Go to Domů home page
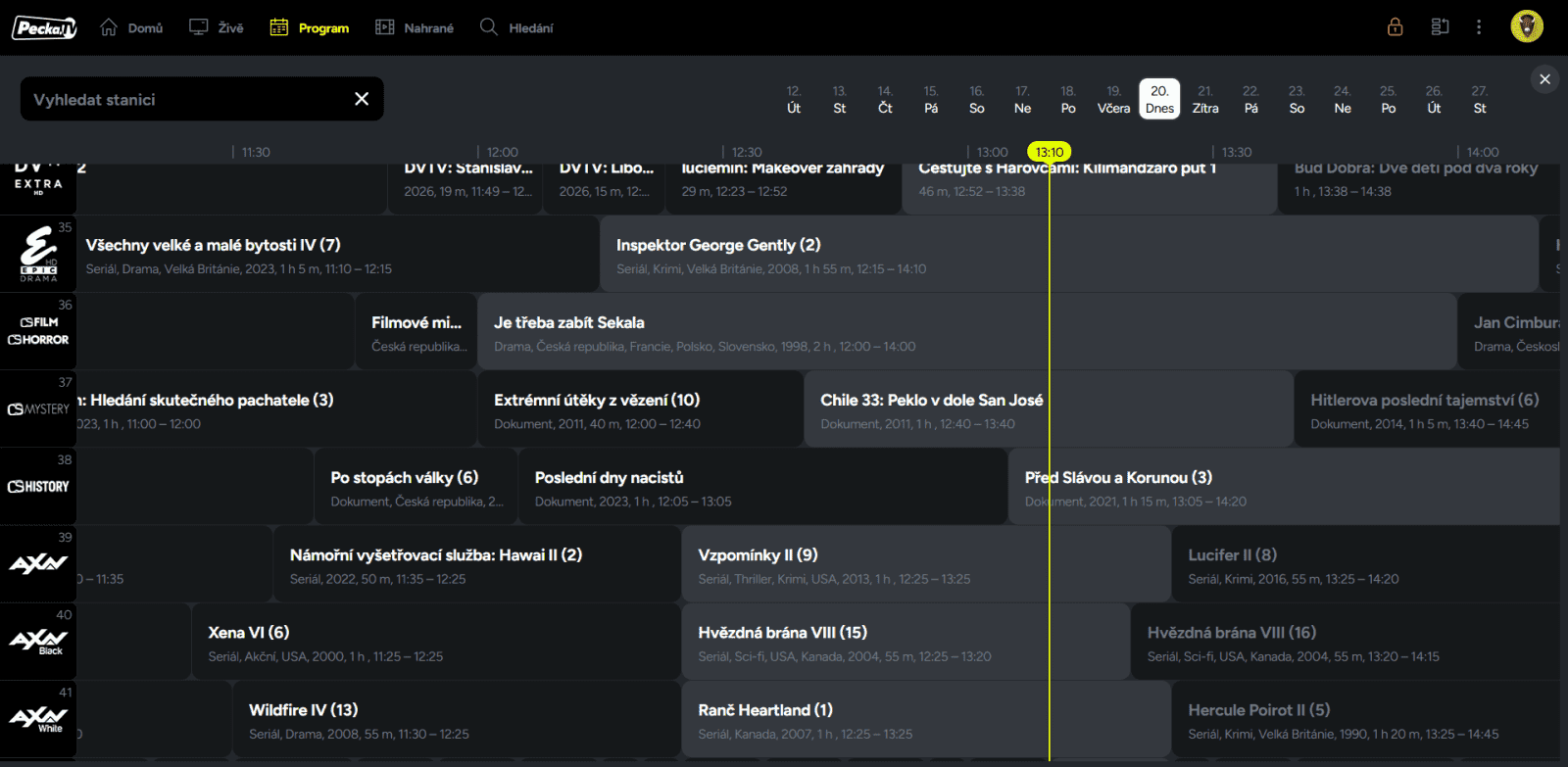This screenshot has height=767, width=1568. tap(131, 27)
